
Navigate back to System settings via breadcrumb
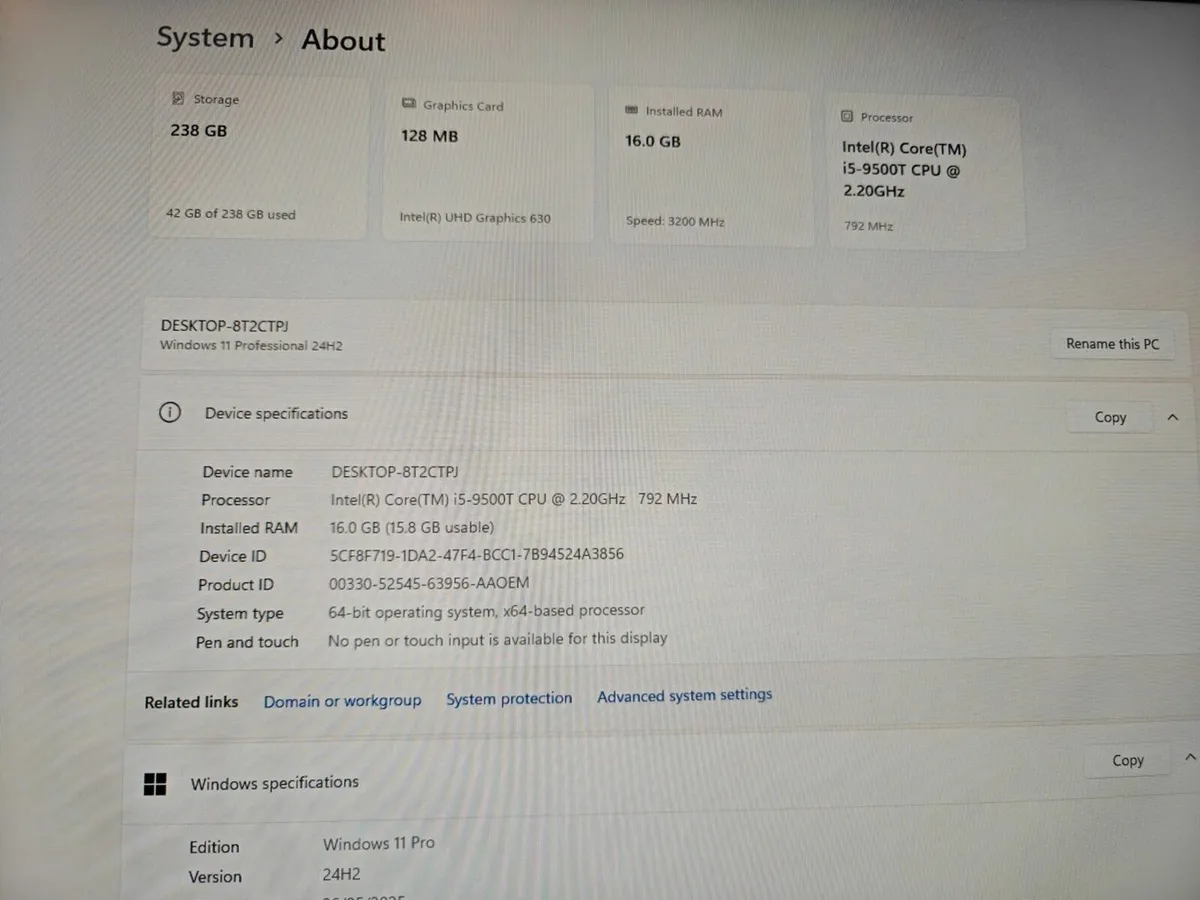[205, 37]
